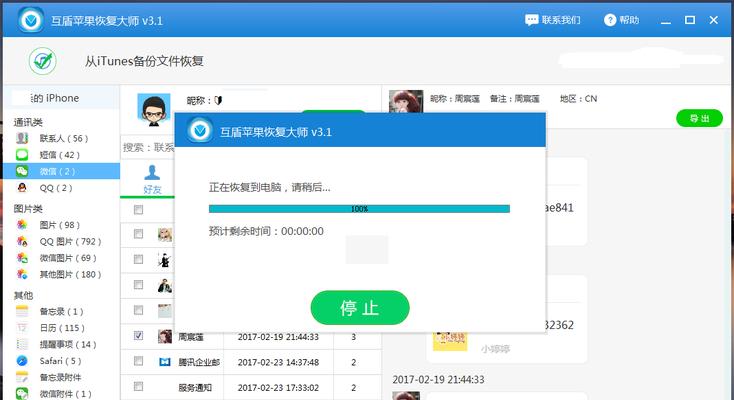Click the green message icon beside 短信

click(x=22, y=155)
